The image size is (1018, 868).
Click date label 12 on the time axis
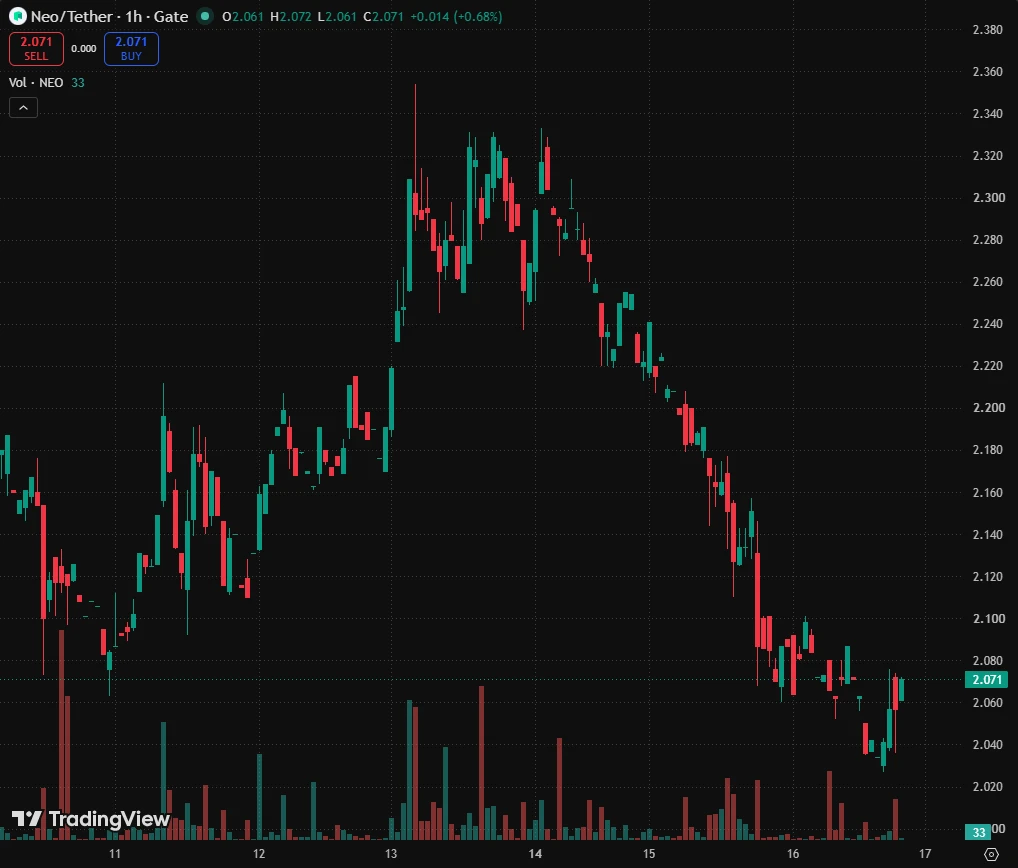coord(259,854)
